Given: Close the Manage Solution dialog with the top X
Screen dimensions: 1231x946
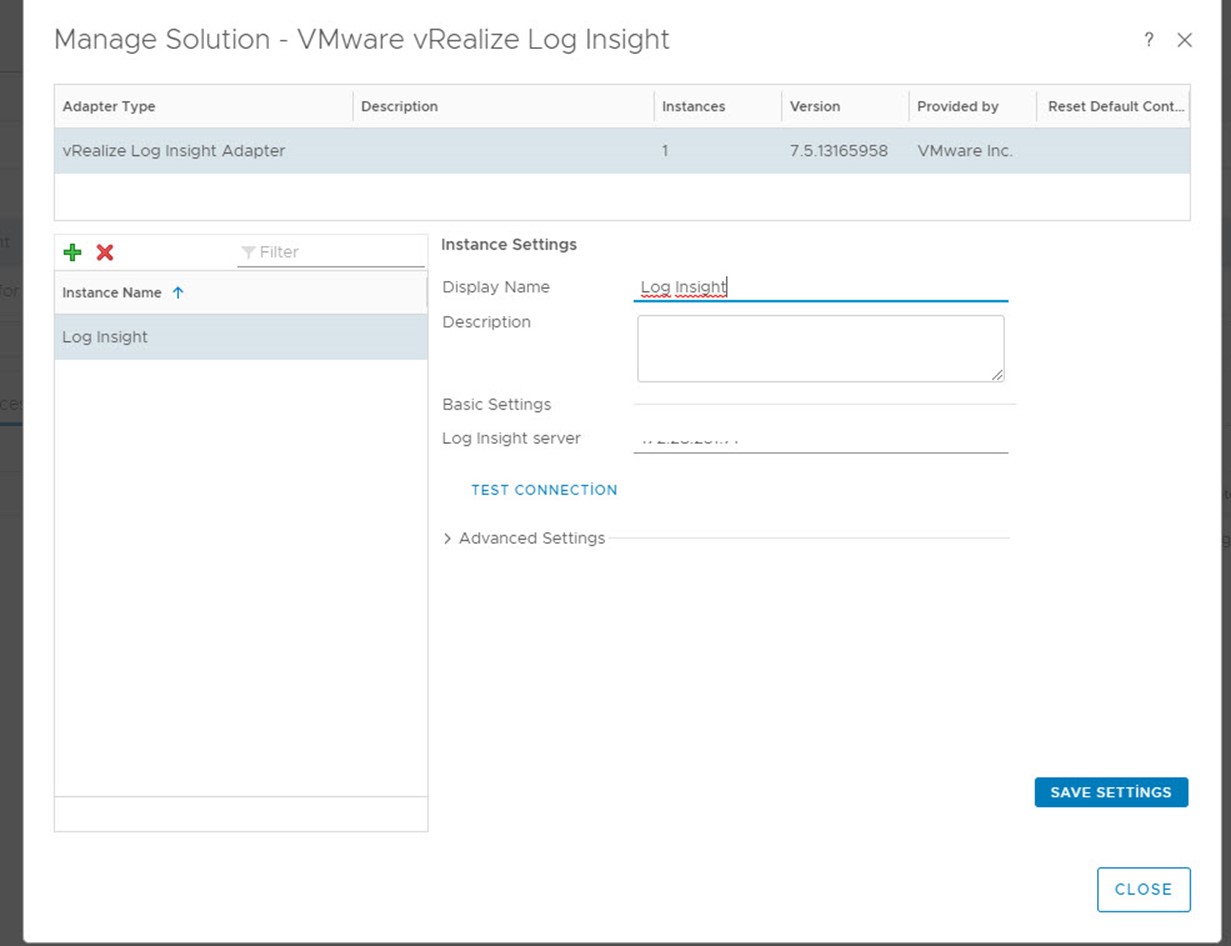Looking at the screenshot, I should click(x=1185, y=40).
